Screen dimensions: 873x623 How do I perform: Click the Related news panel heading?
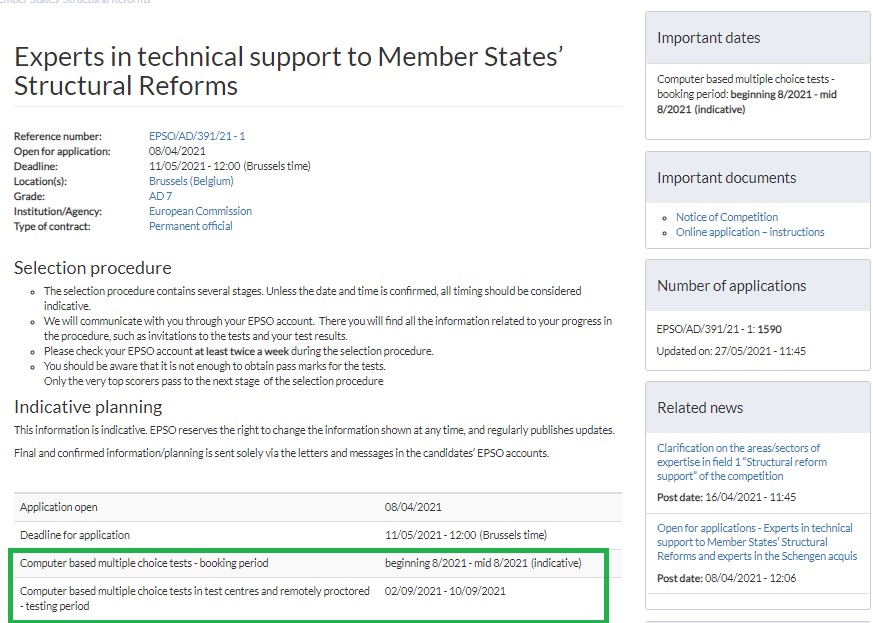[x=700, y=408]
